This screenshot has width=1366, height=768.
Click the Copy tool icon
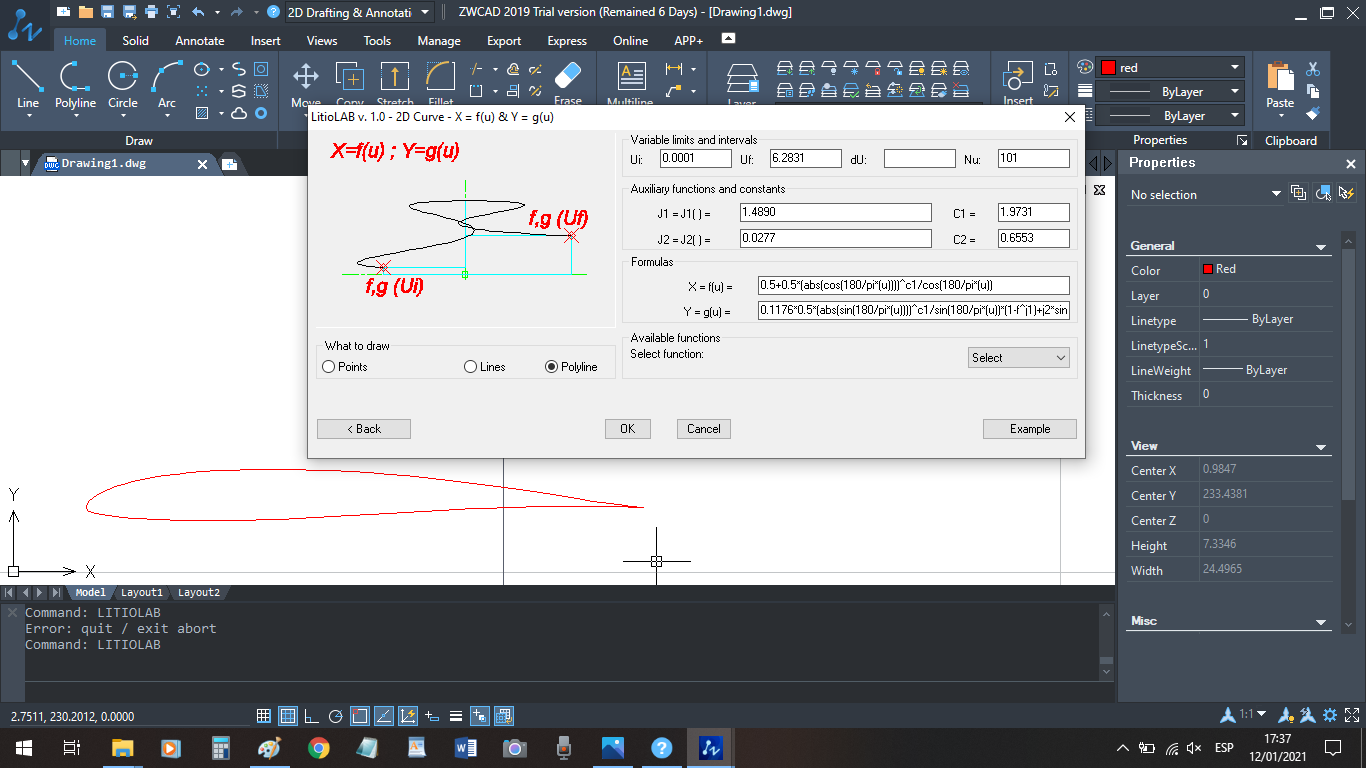point(350,77)
